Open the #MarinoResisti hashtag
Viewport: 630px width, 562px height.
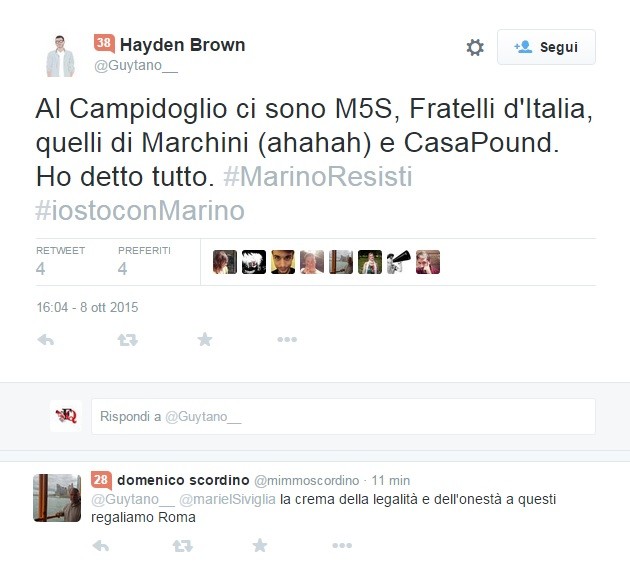[318, 176]
